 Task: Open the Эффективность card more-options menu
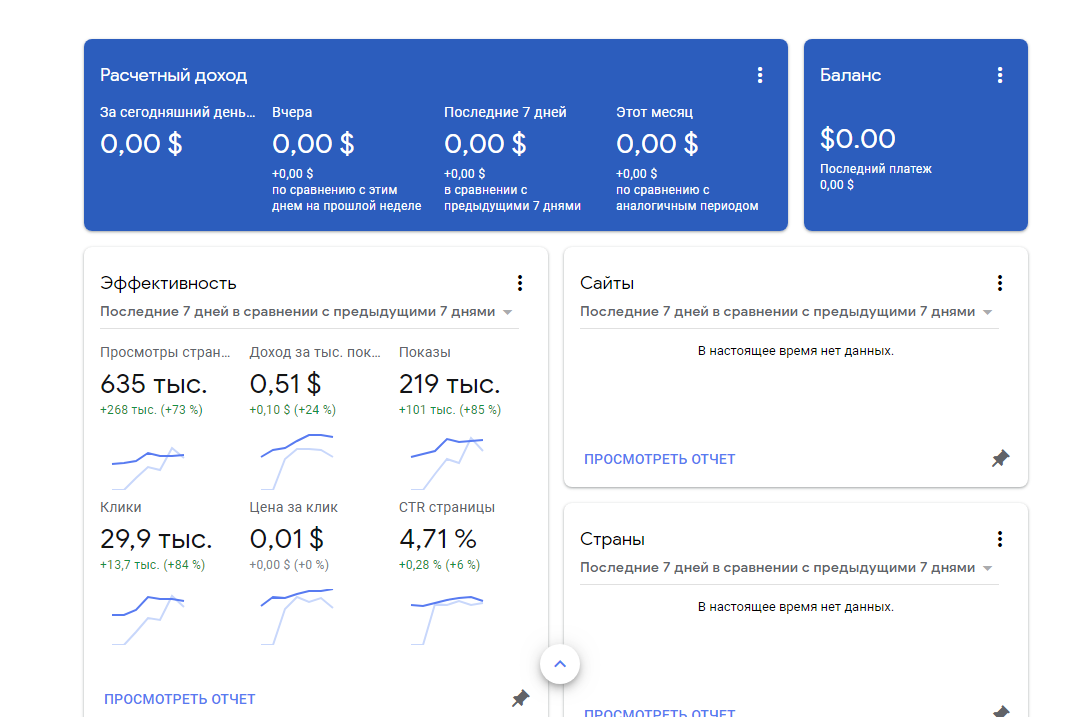pyautogui.click(x=520, y=283)
